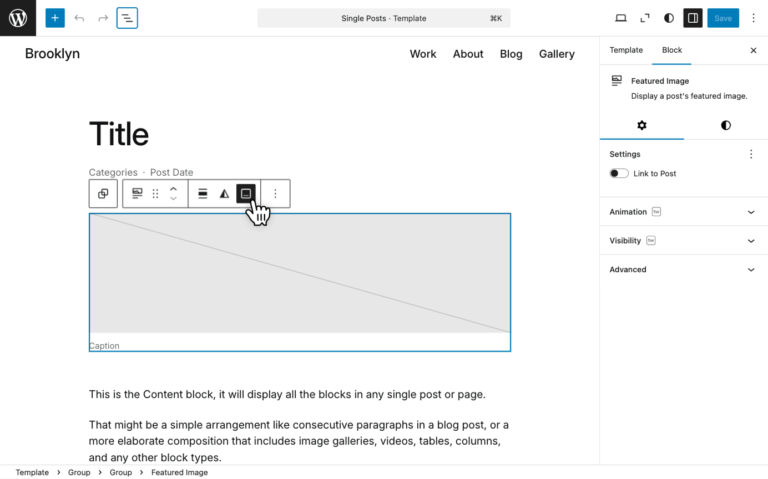
Task: Click the Featured Image block icon in sidebar
Action: (x=617, y=81)
